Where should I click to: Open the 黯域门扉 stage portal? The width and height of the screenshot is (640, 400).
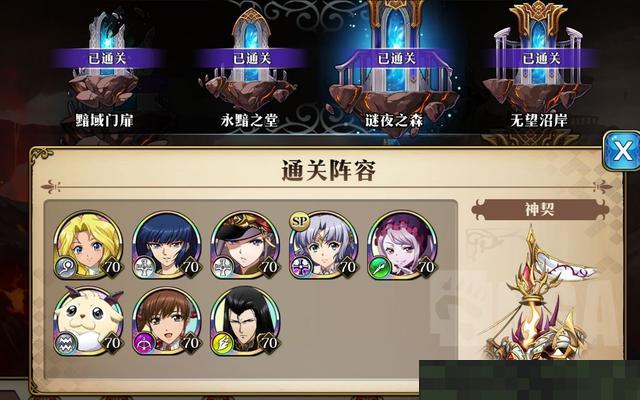[105, 67]
